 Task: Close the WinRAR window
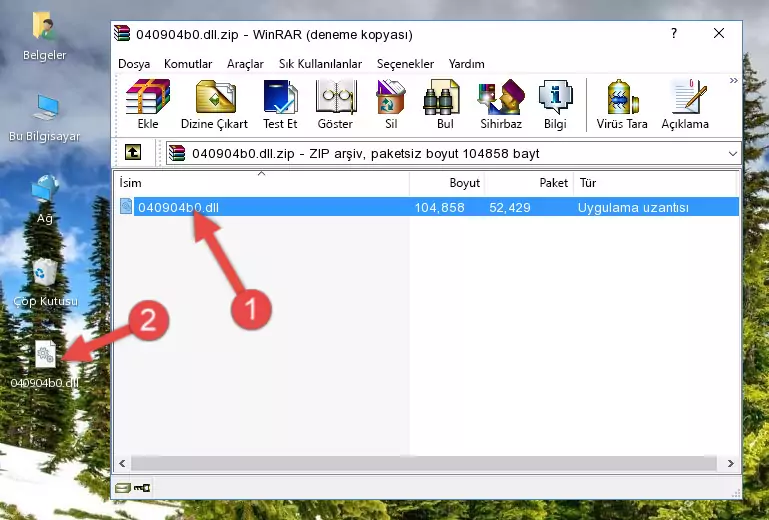pyautogui.click(x=719, y=33)
